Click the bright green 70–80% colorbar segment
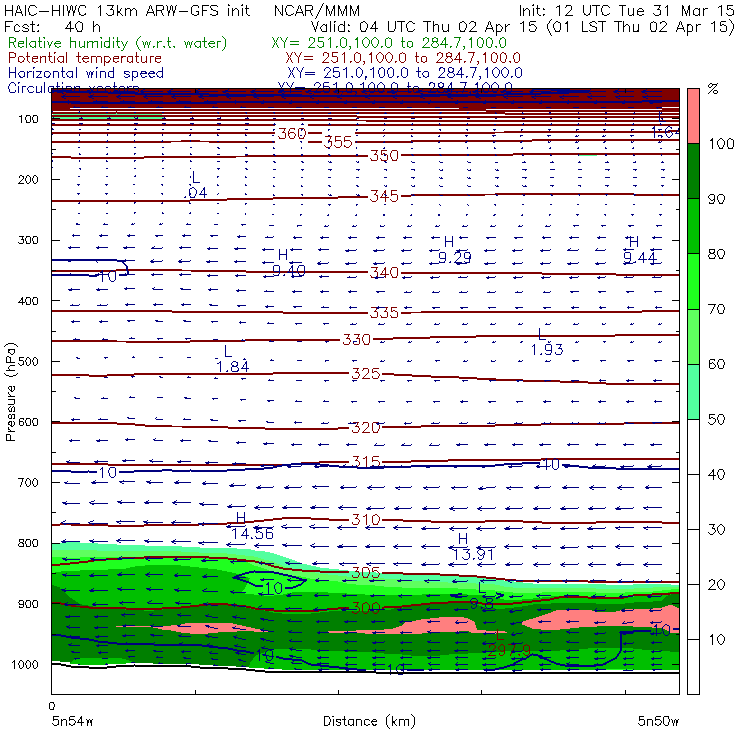The width and height of the screenshot is (740, 740). (693, 281)
